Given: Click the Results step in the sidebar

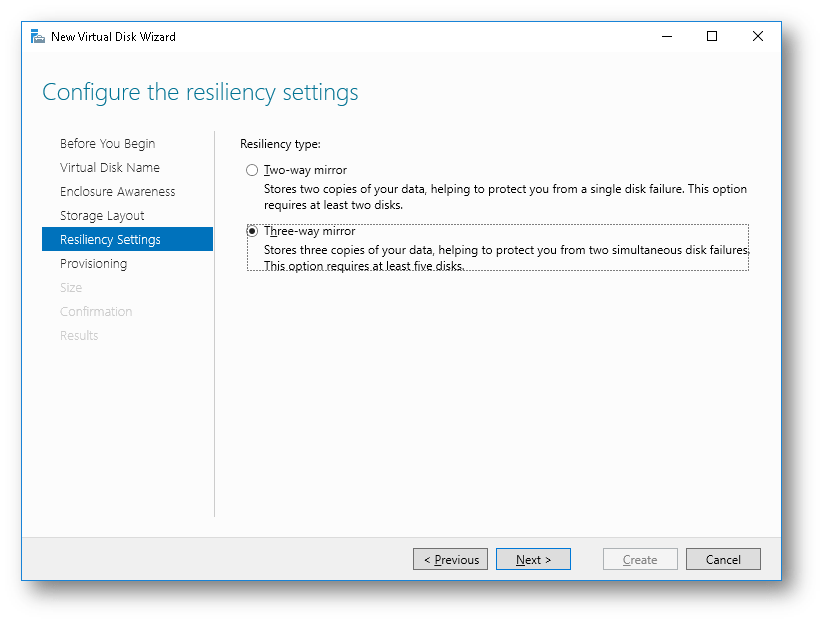Looking at the screenshot, I should (x=79, y=335).
